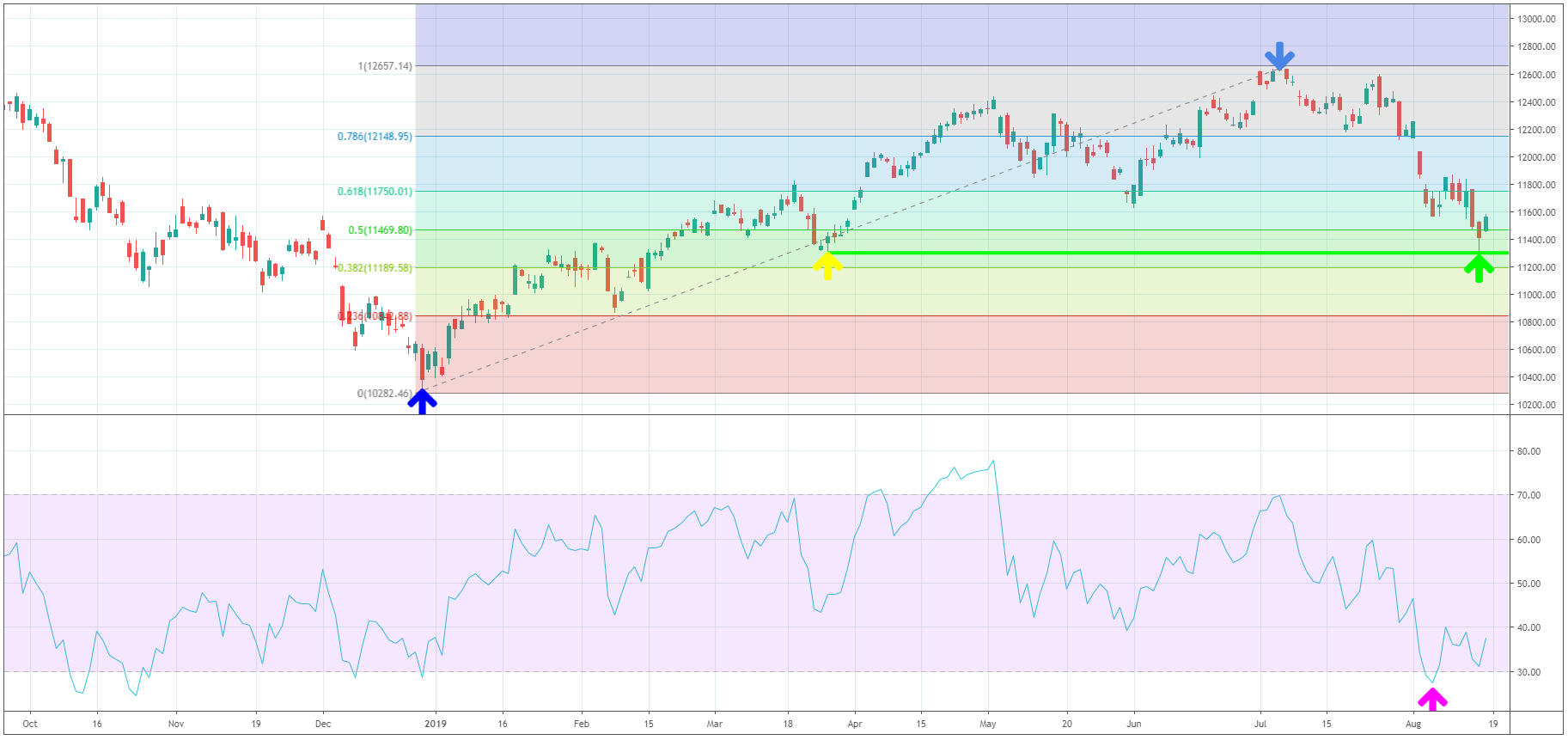This screenshot has width=1568, height=740.
Task: Click the Apr label on time axis
Action: pyautogui.click(x=855, y=724)
